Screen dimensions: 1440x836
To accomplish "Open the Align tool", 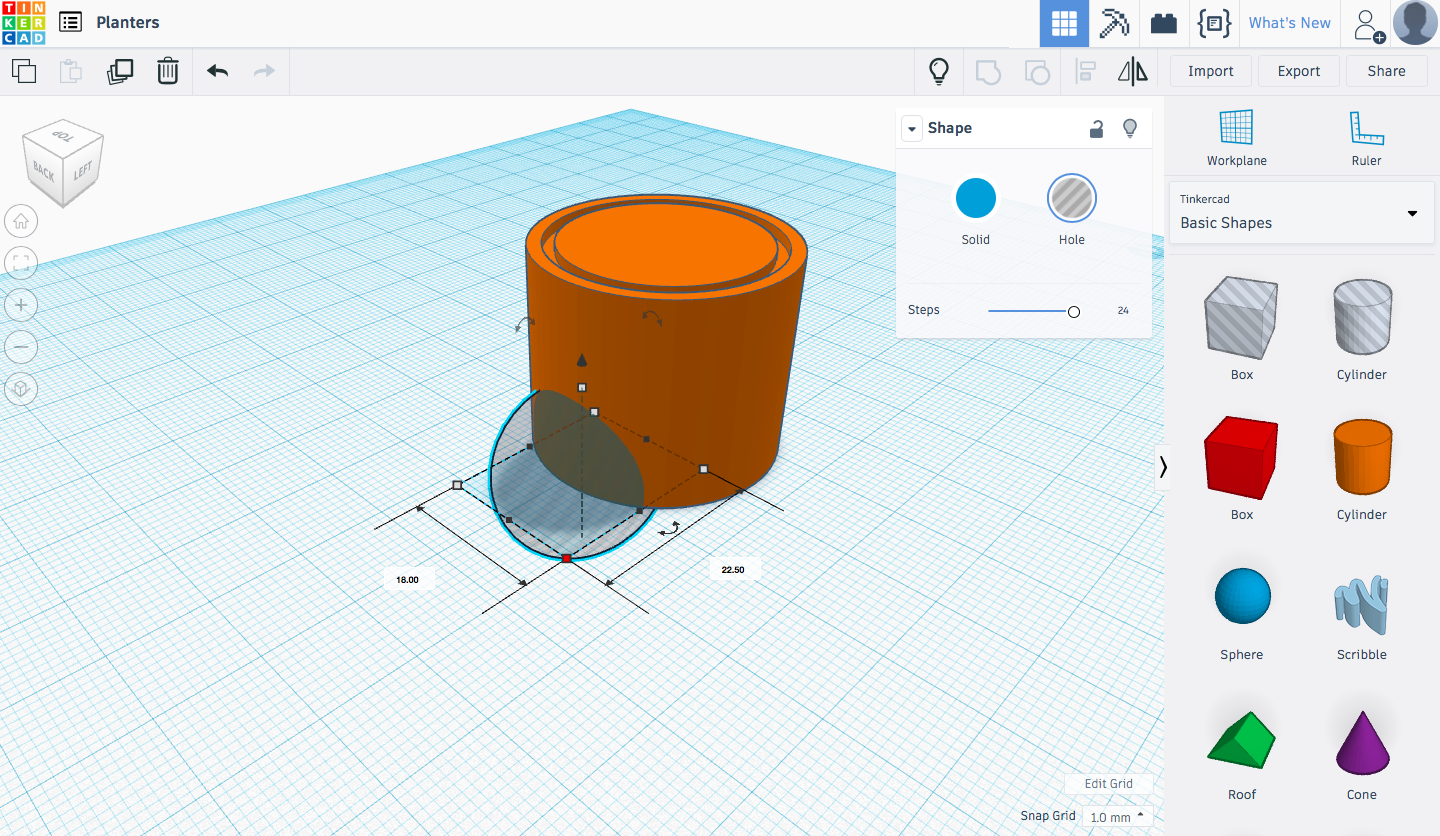I will (1085, 71).
